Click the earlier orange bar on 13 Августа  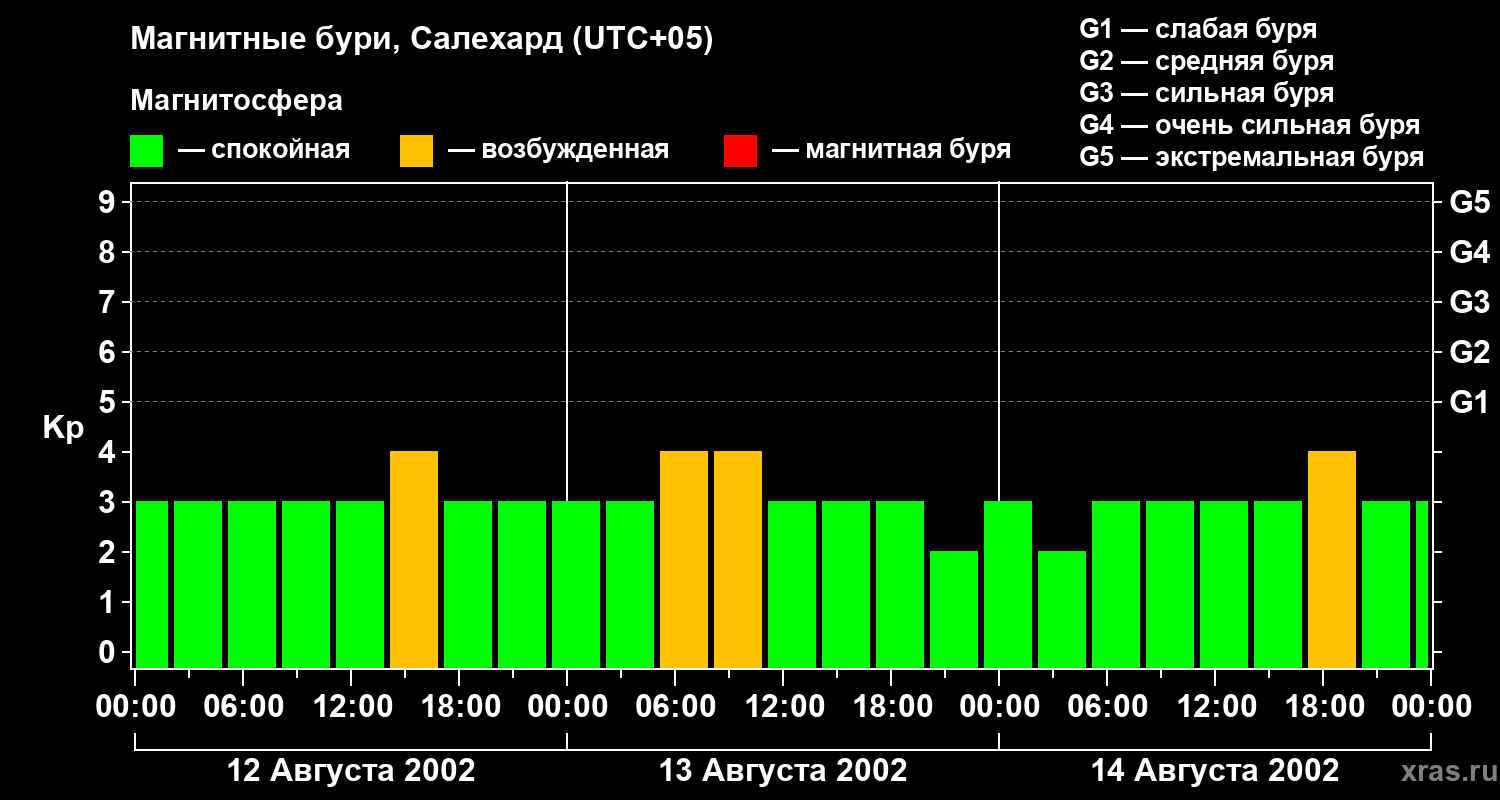coord(684,560)
